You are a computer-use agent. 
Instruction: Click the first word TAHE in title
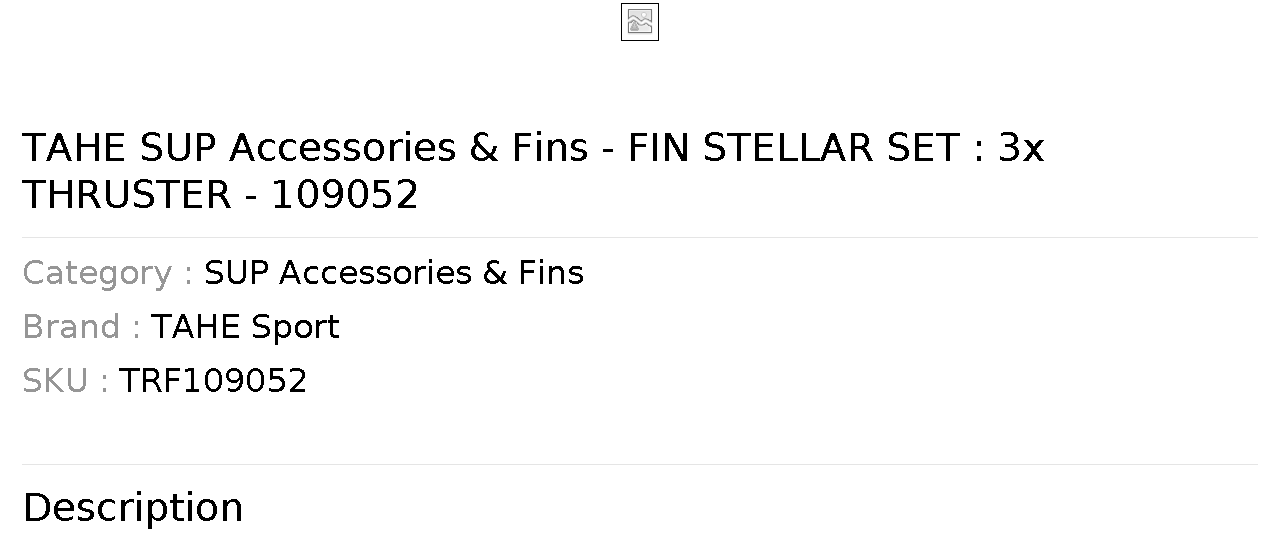click(74, 148)
